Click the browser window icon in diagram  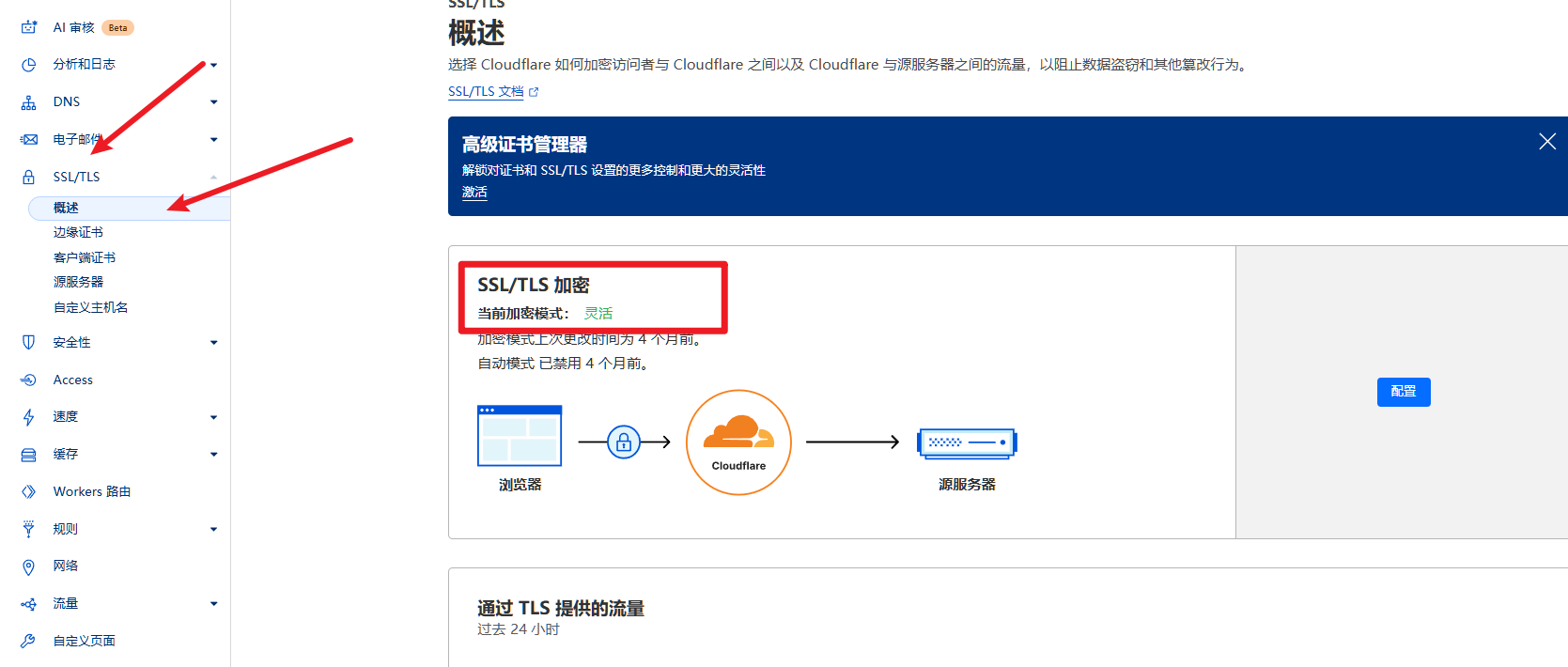coord(520,436)
